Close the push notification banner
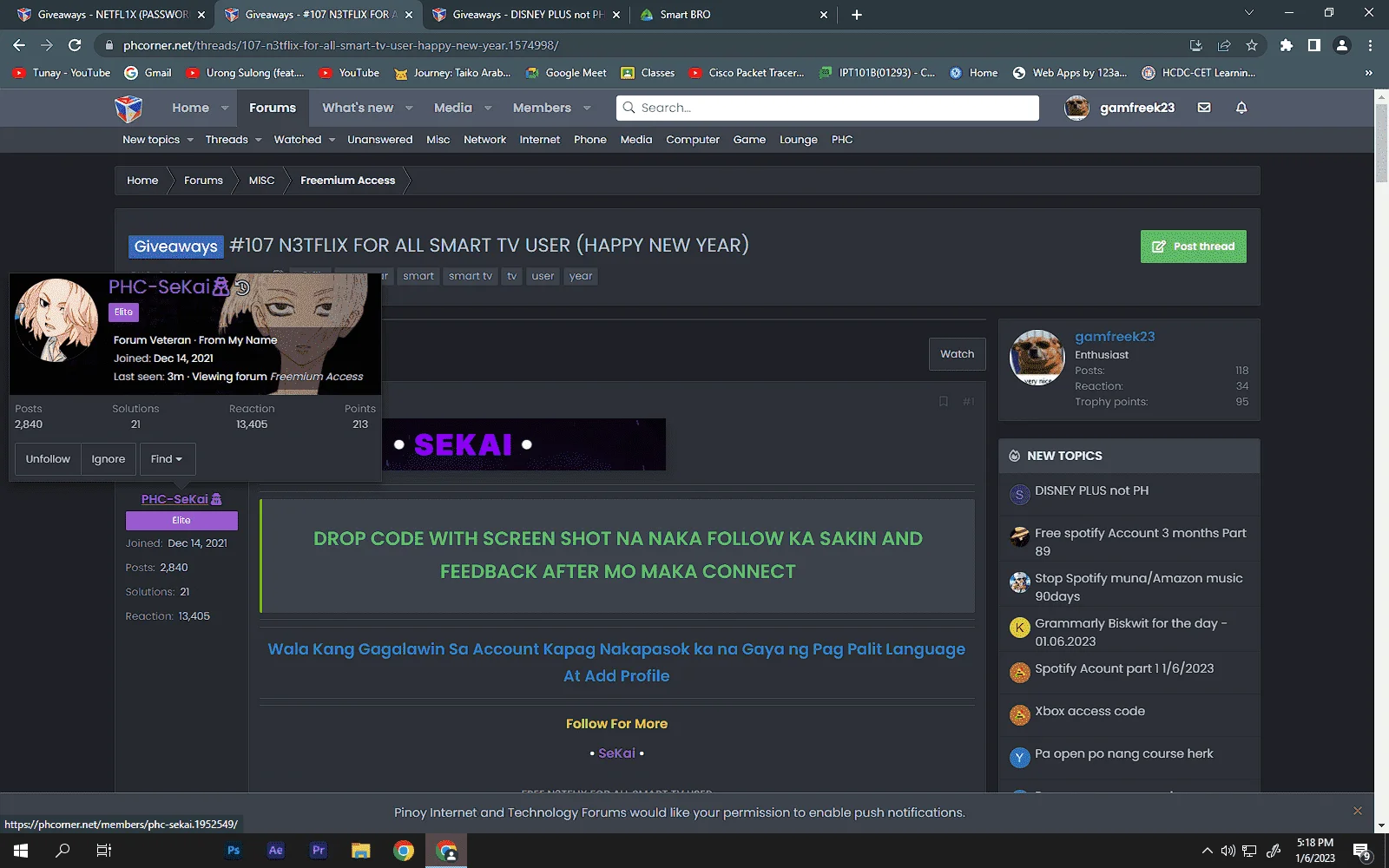 click(1358, 811)
